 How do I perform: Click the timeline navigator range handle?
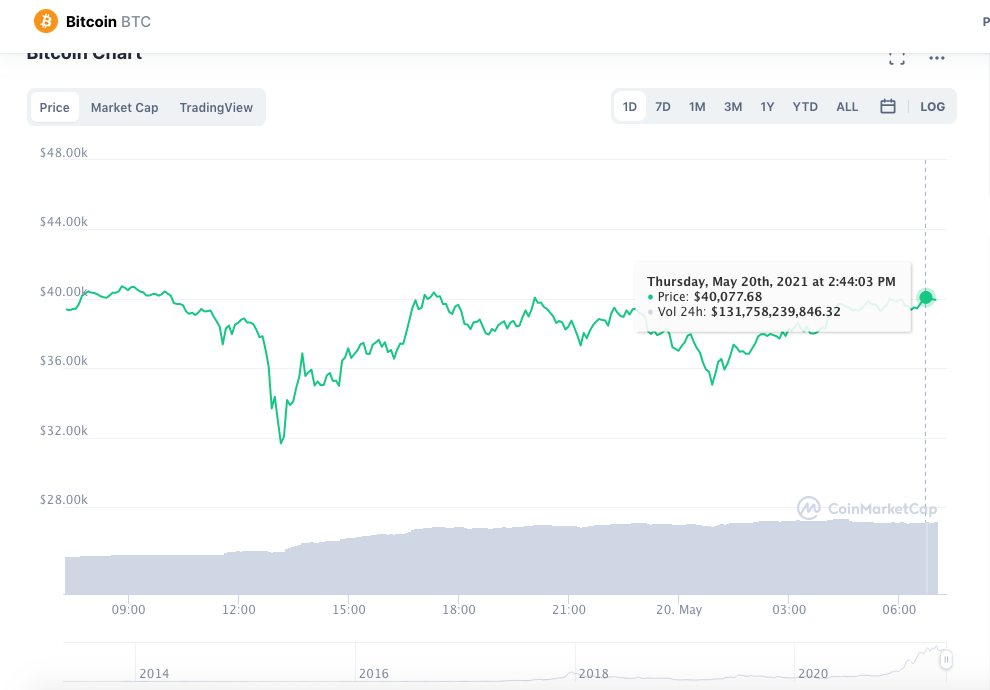click(x=946, y=660)
